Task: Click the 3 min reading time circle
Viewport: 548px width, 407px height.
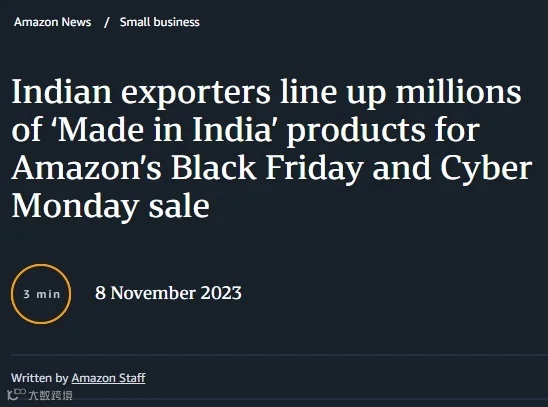Action: tap(41, 294)
